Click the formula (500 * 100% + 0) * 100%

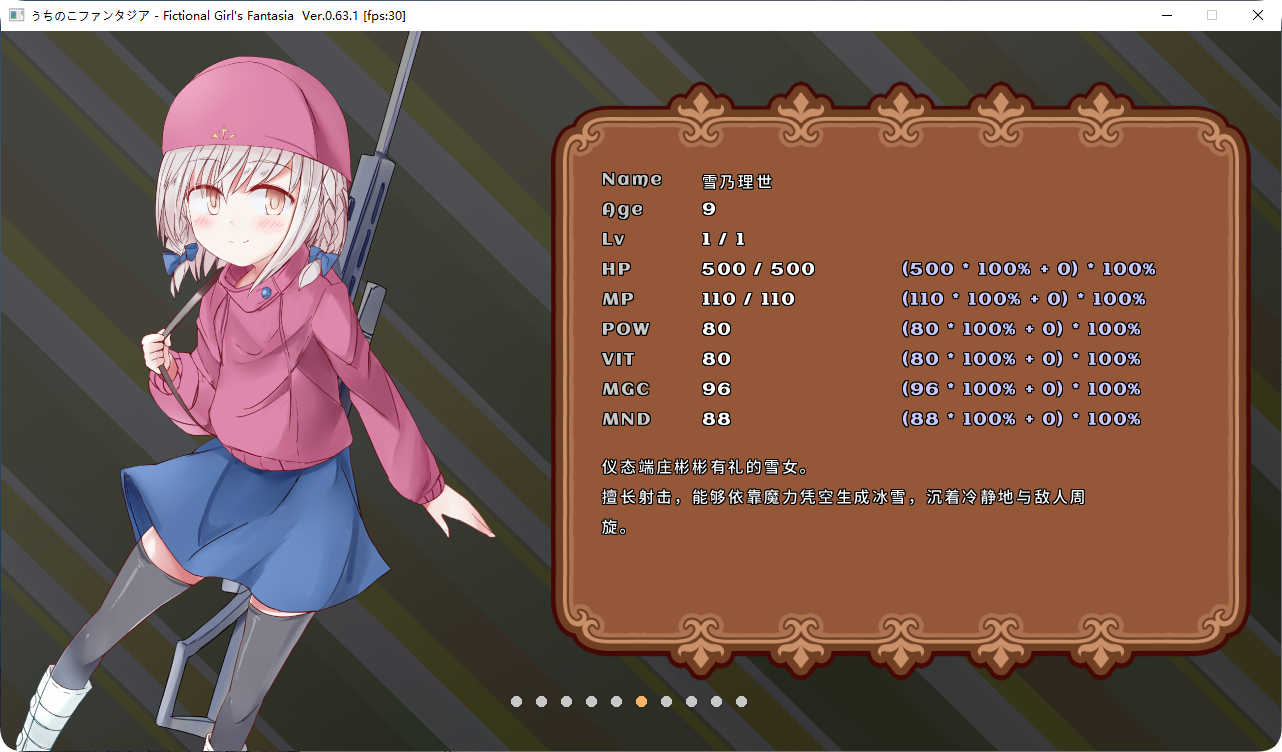[1028, 269]
